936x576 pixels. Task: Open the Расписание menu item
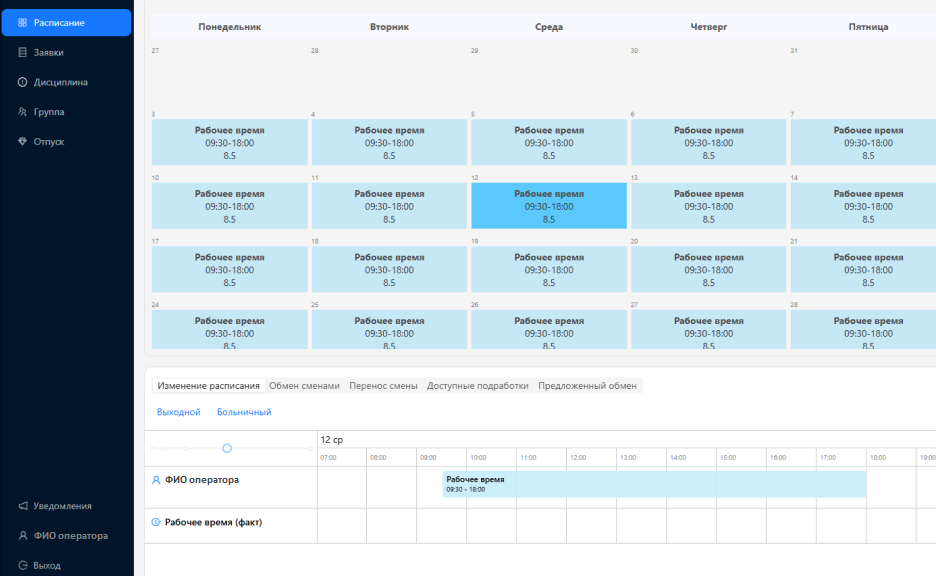66,23
